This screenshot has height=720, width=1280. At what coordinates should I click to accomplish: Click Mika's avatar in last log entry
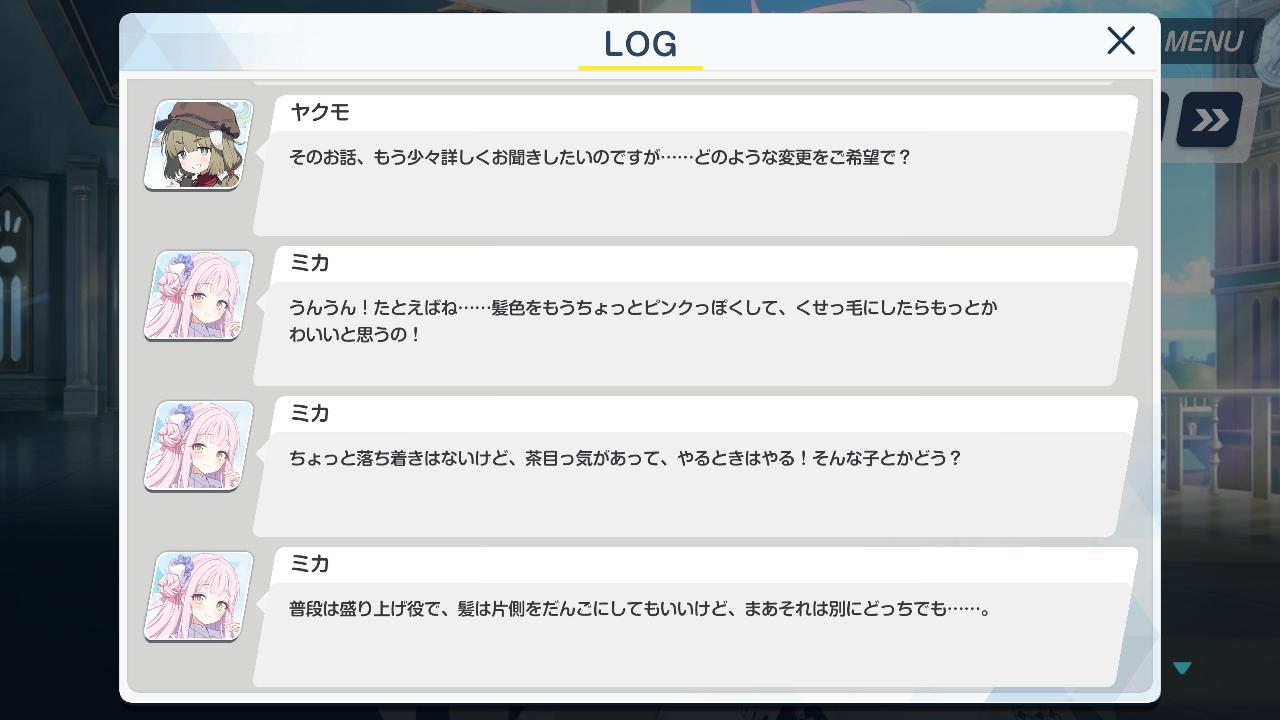coord(198,596)
